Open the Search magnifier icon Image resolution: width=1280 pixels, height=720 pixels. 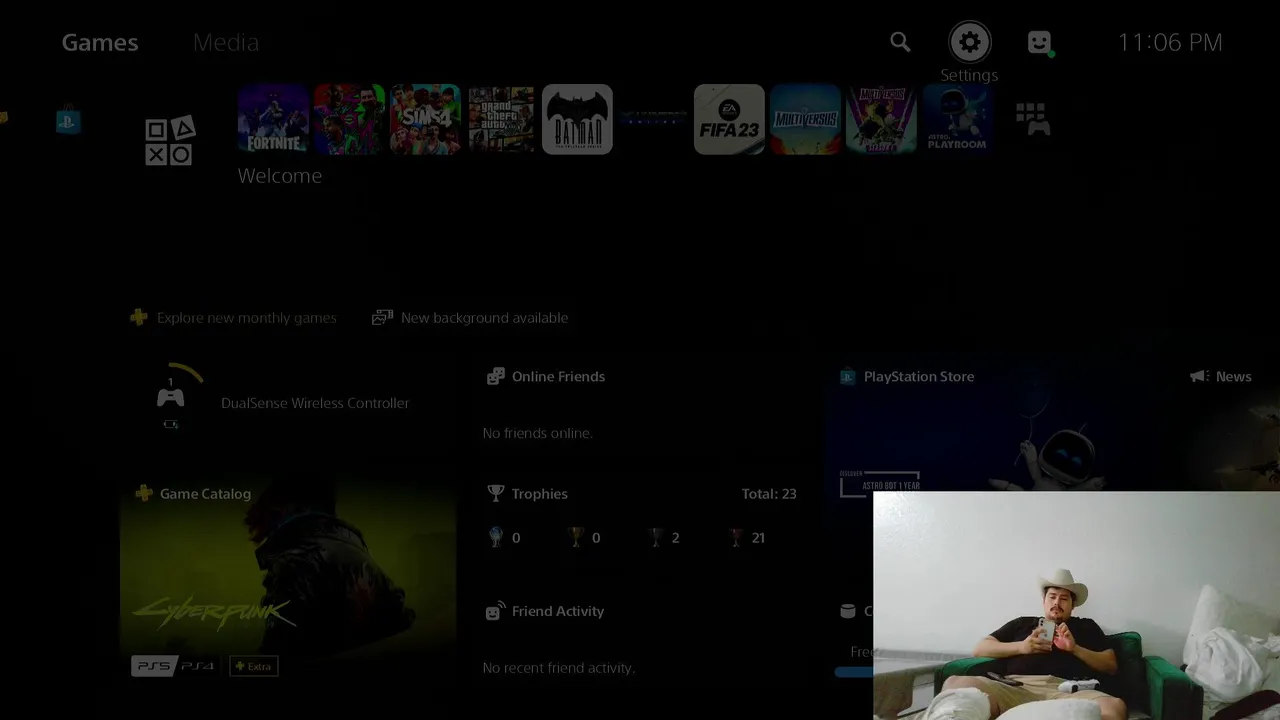[x=900, y=42]
